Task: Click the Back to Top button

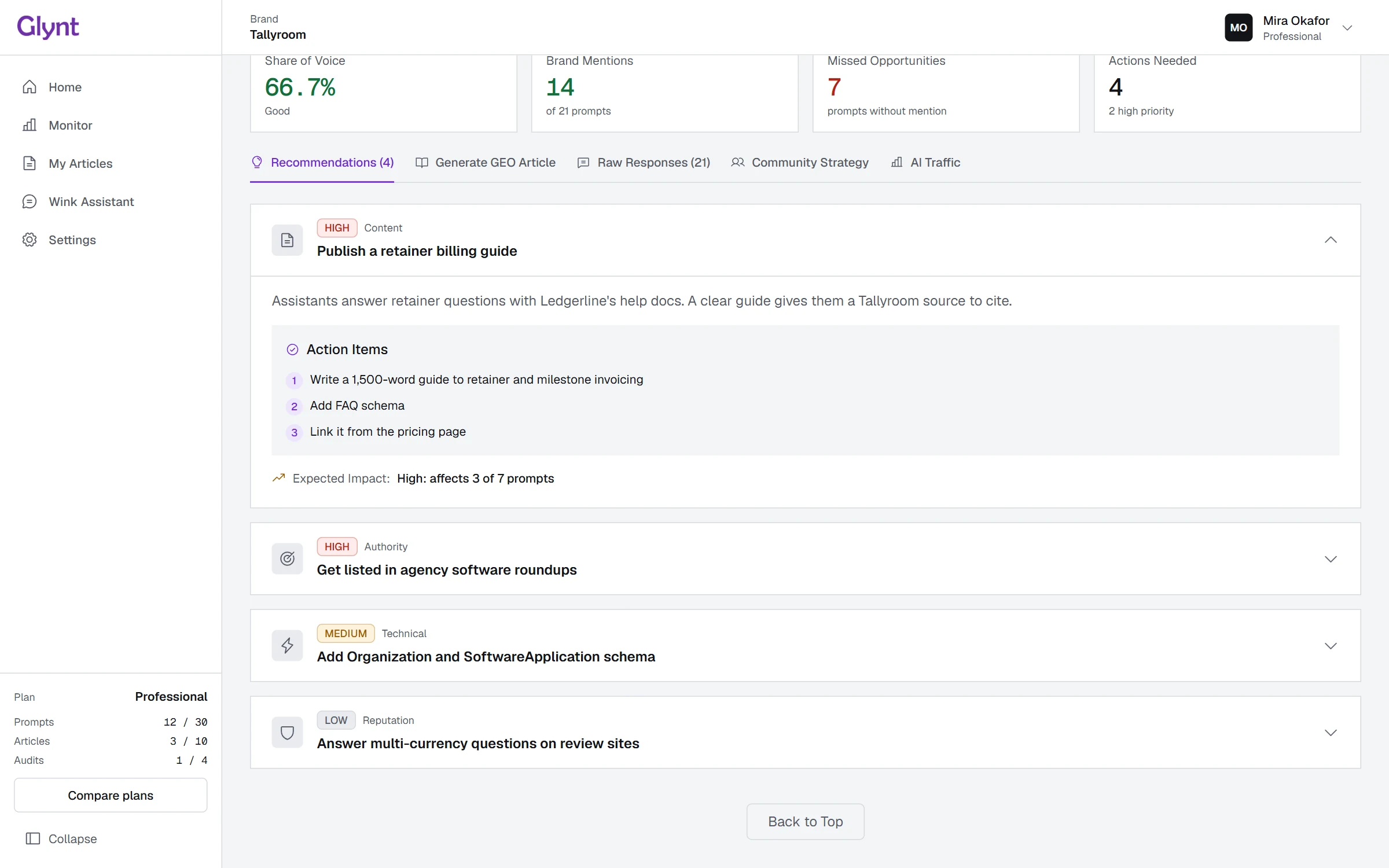Action: tap(805, 821)
